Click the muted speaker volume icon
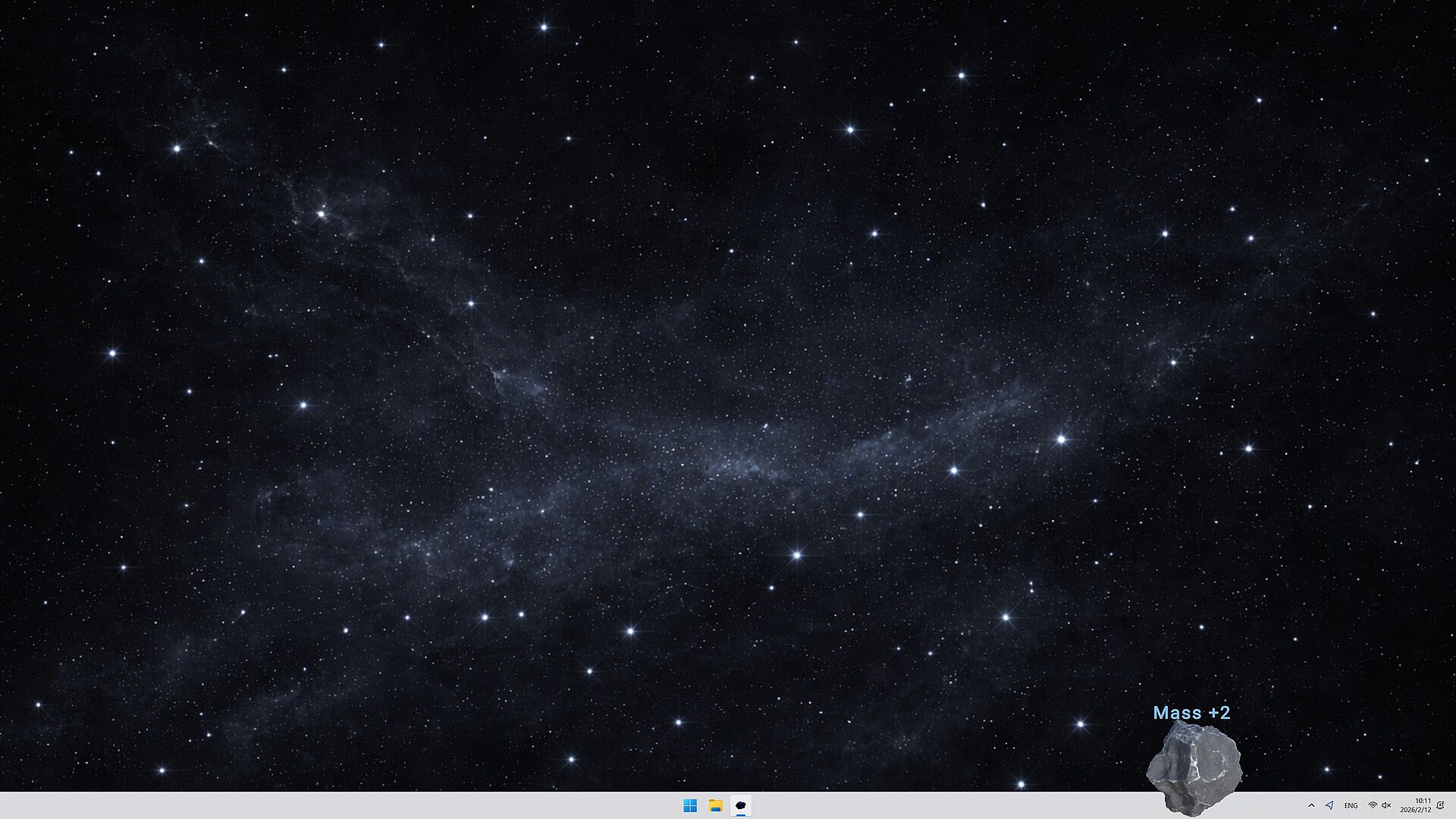 [1386, 805]
